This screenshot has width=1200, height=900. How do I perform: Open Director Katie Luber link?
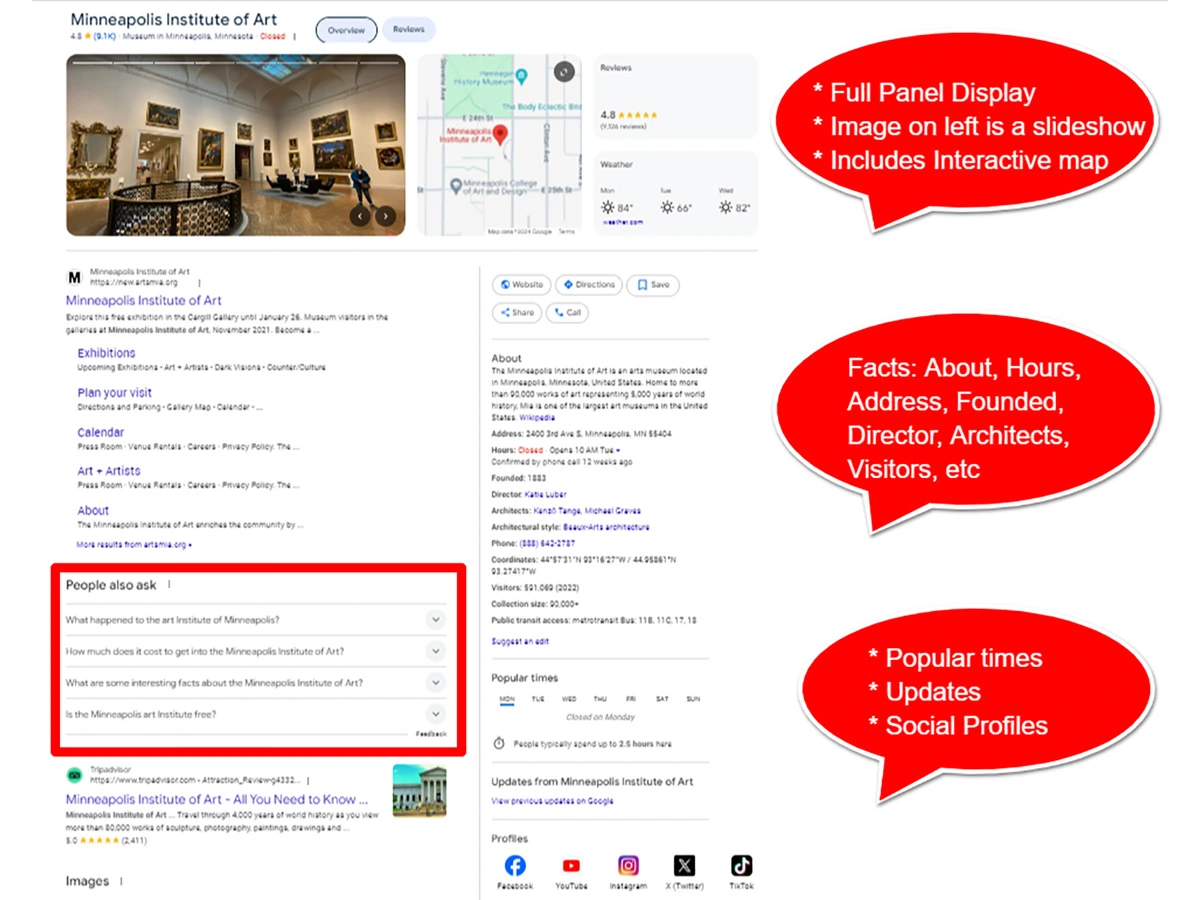click(546, 494)
